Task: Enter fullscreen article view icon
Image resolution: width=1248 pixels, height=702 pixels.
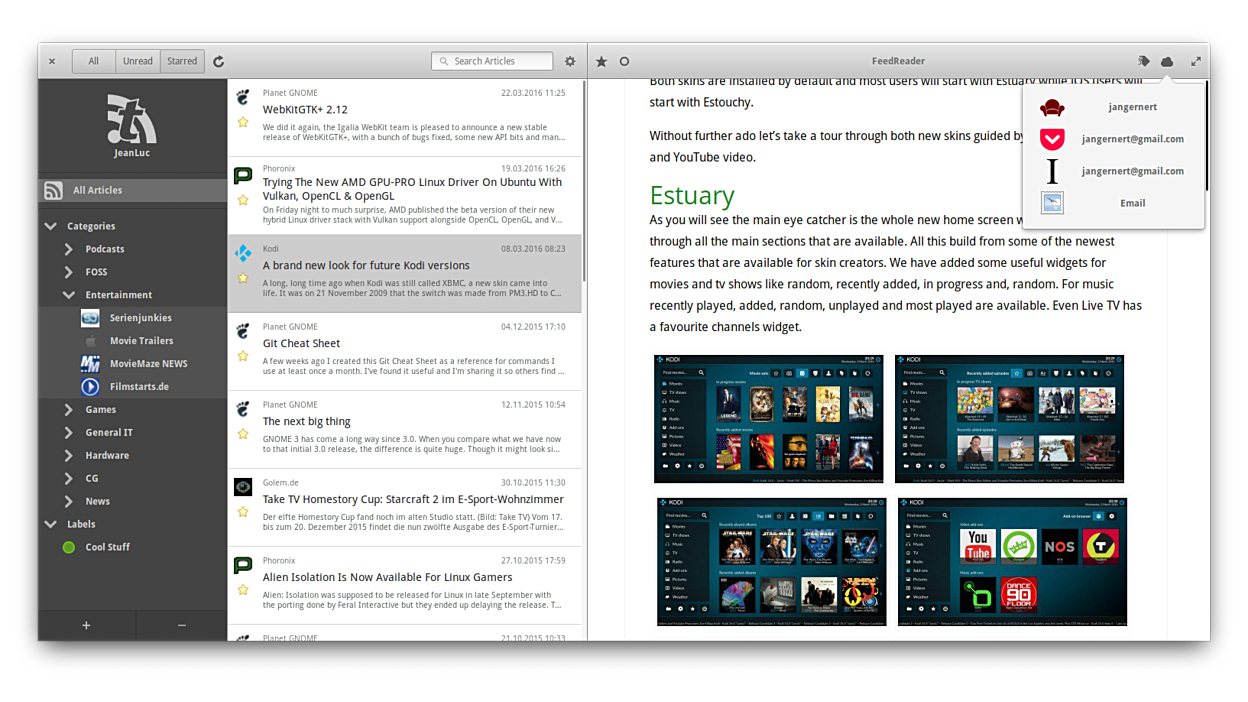Action: pyautogui.click(x=1195, y=61)
